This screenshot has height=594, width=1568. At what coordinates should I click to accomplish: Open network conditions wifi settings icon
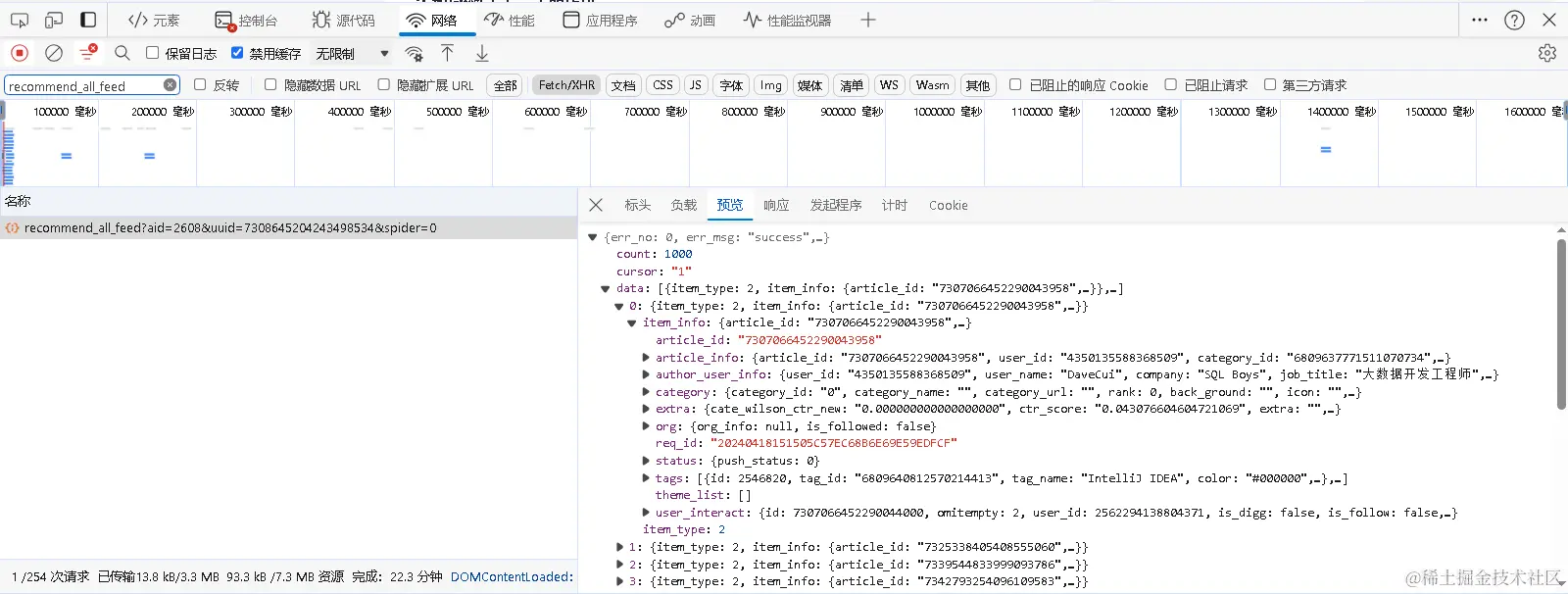click(x=415, y=54)
